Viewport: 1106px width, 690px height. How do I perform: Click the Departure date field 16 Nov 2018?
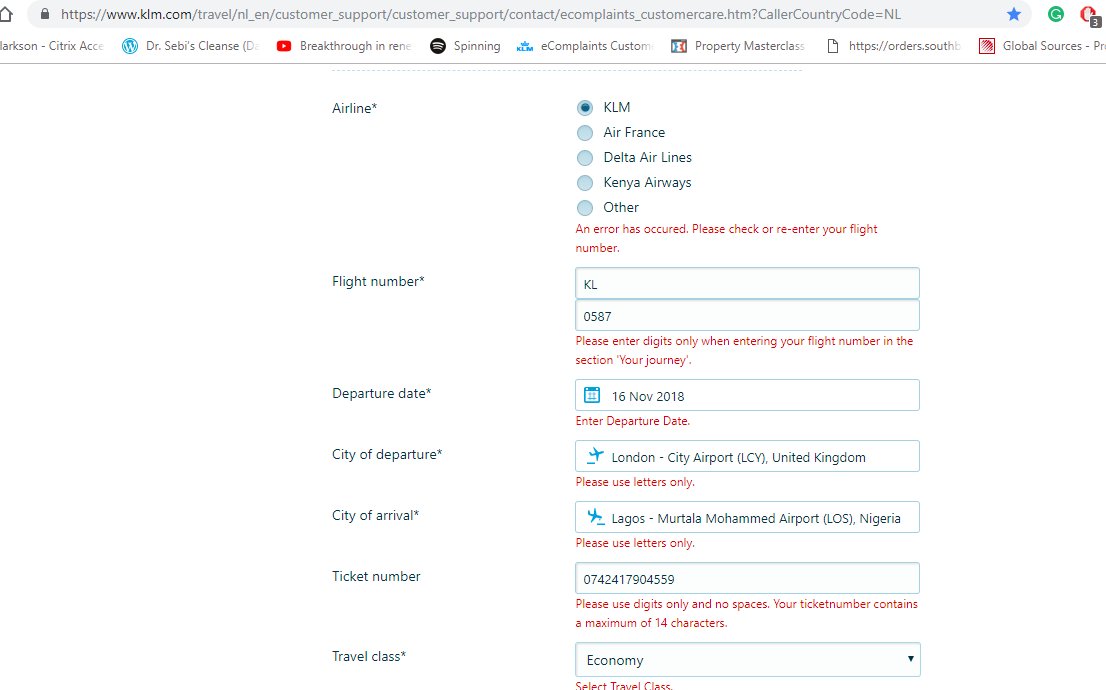(747, 395)
